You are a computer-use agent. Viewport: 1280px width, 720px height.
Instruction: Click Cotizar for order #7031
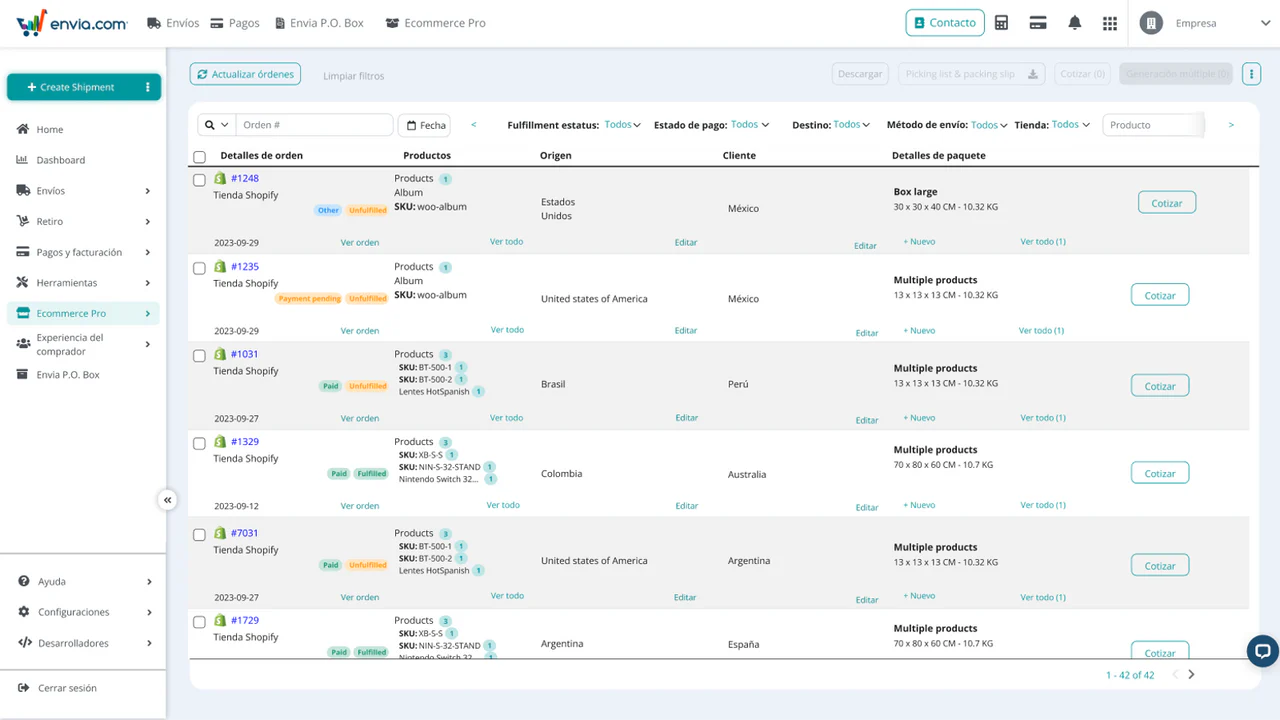click(x=1160, y=566)
